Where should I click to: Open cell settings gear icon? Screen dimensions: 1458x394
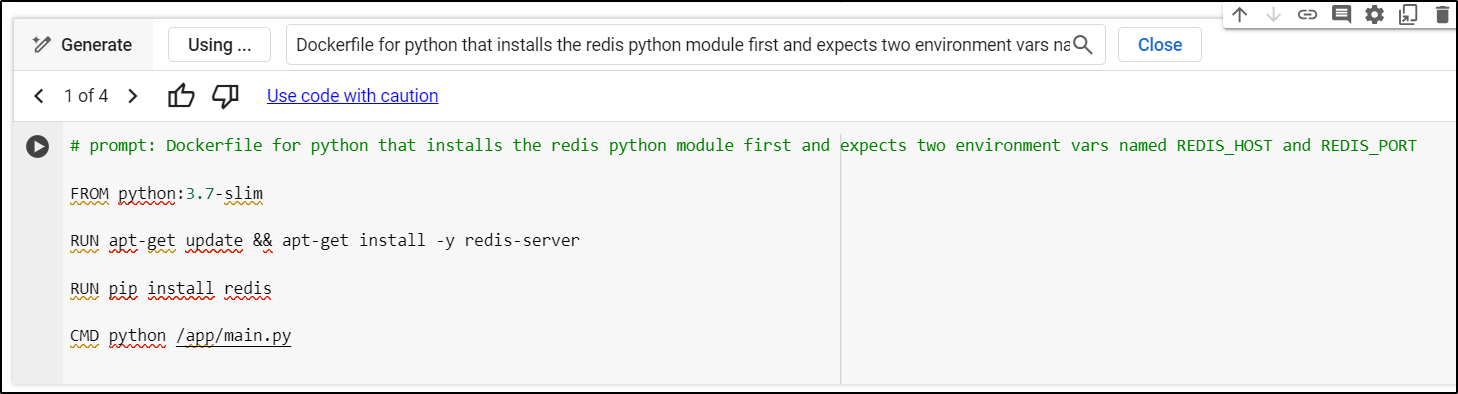[x=1375, y=14]
